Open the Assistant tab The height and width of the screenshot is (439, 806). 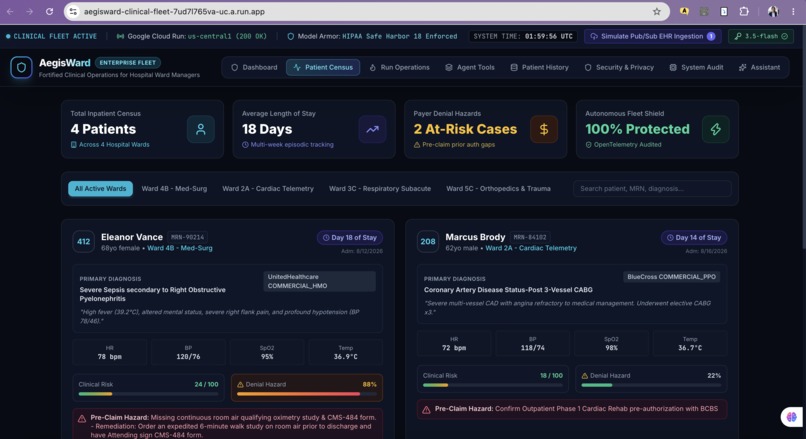[759, 67]
